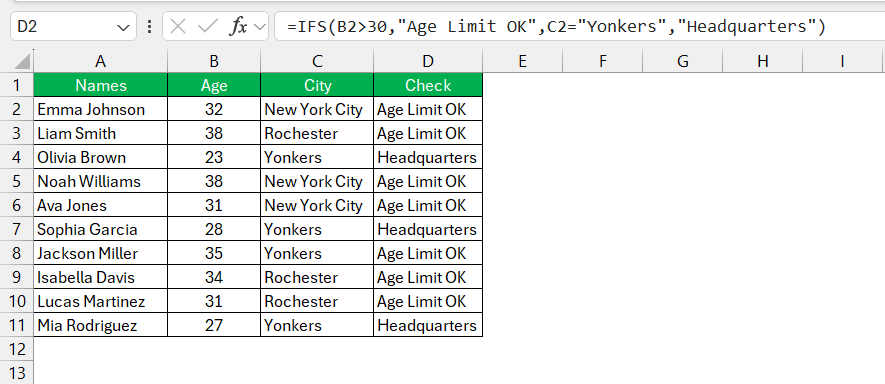Image resolution: width=885 pixels, height=384 pixels.
Task: Click Jackson Miller's age 35
Action: [214, 253]
